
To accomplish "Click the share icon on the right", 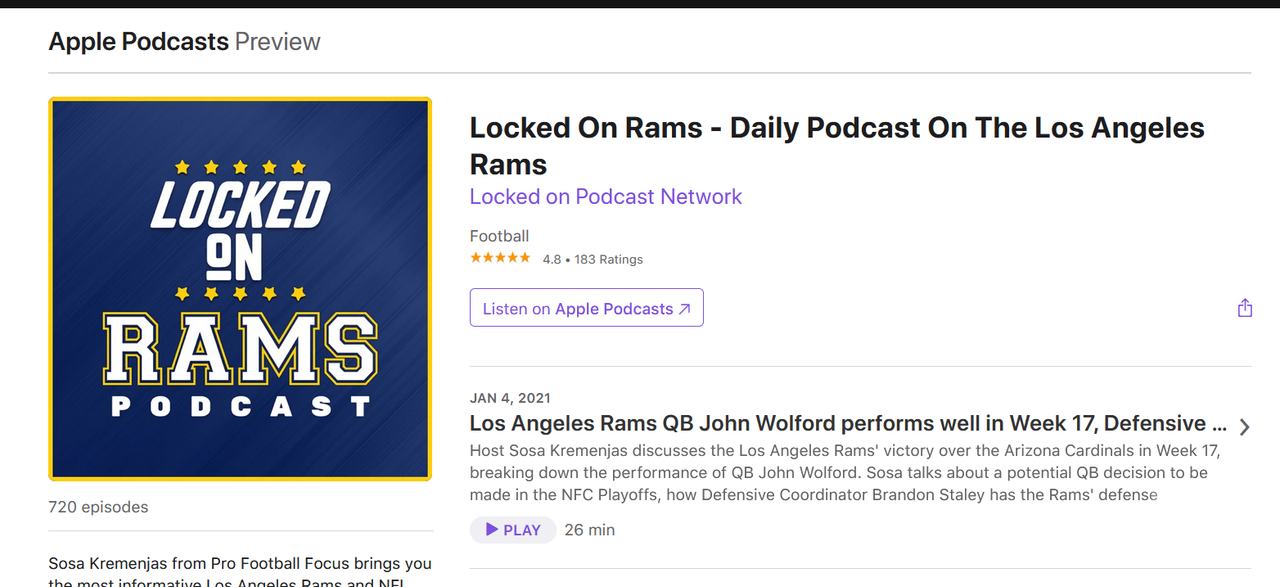I will [x=1244, y=308].
